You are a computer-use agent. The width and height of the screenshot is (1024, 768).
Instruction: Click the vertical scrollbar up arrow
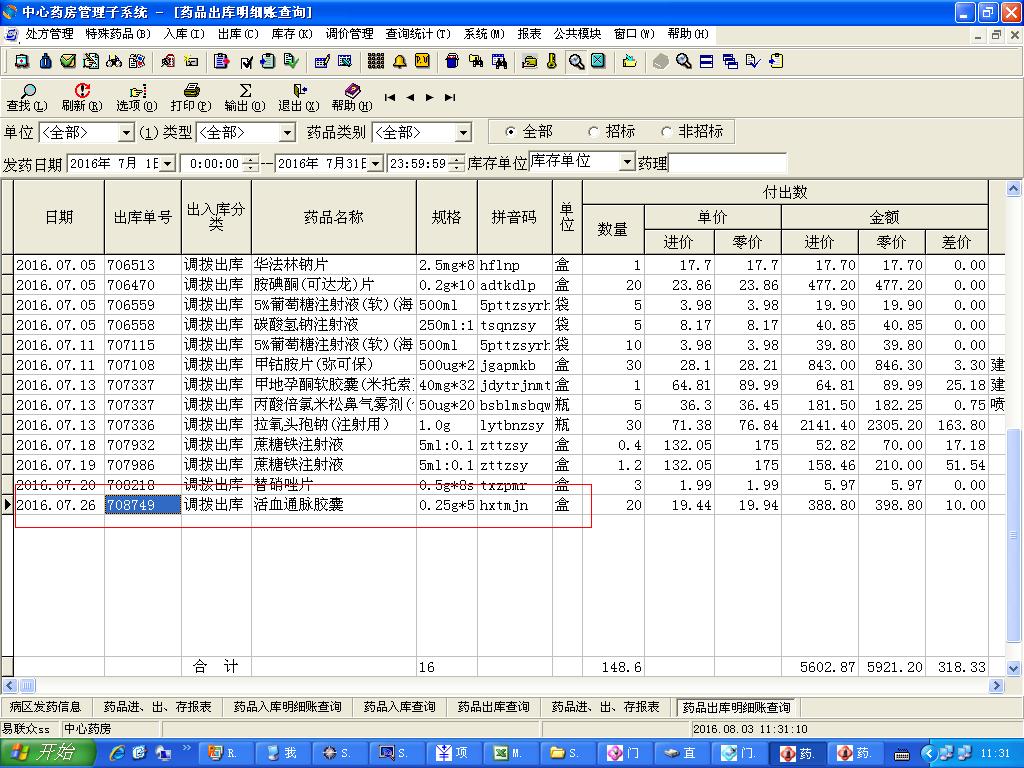(1013, 189)
